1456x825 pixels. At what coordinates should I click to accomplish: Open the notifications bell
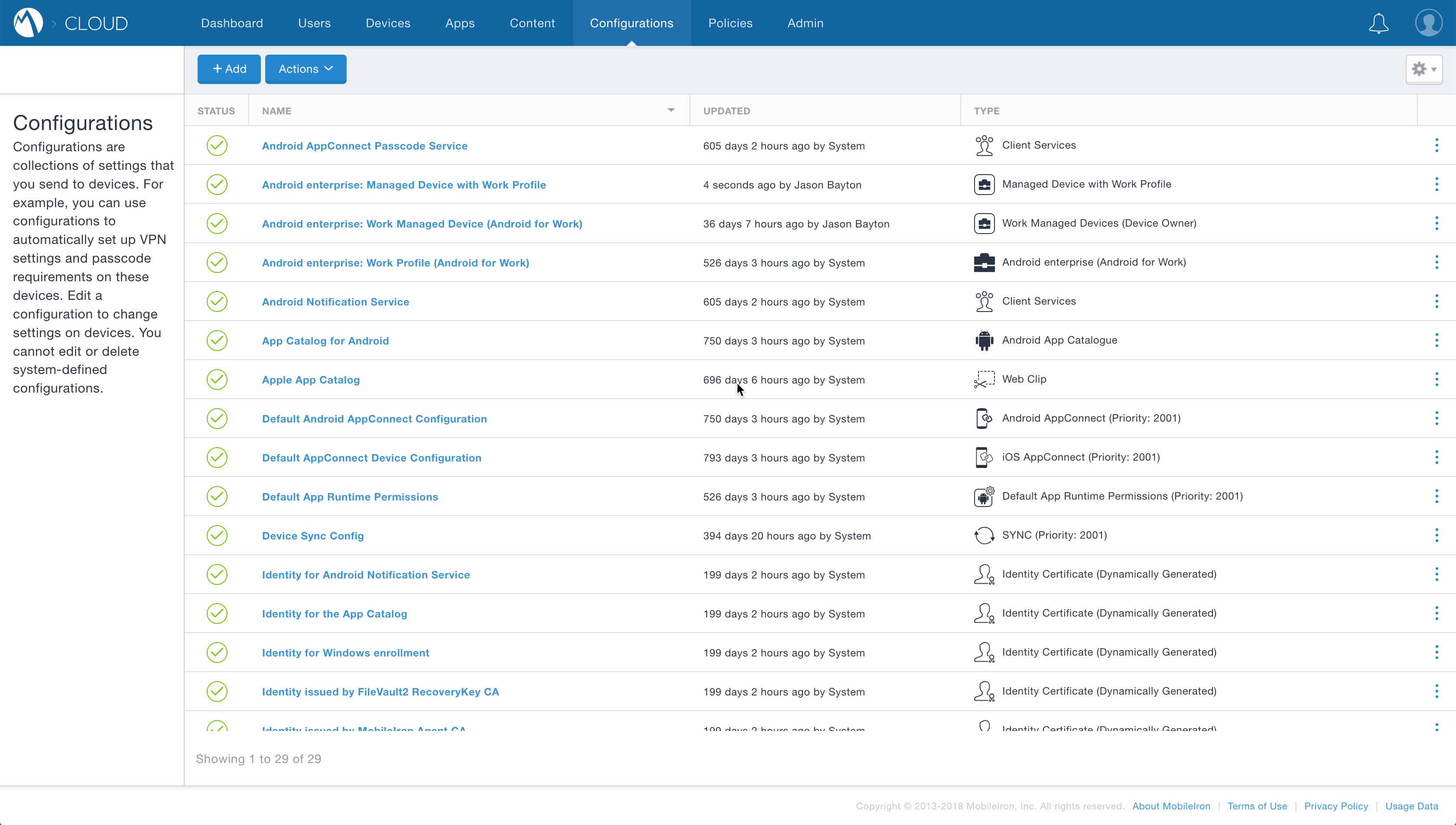pos(1378,23)
